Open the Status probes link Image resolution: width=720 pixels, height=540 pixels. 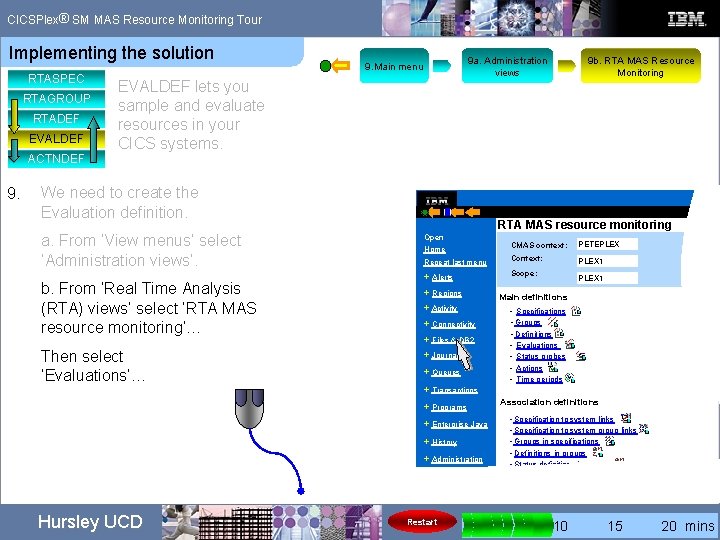click(540, 357)
